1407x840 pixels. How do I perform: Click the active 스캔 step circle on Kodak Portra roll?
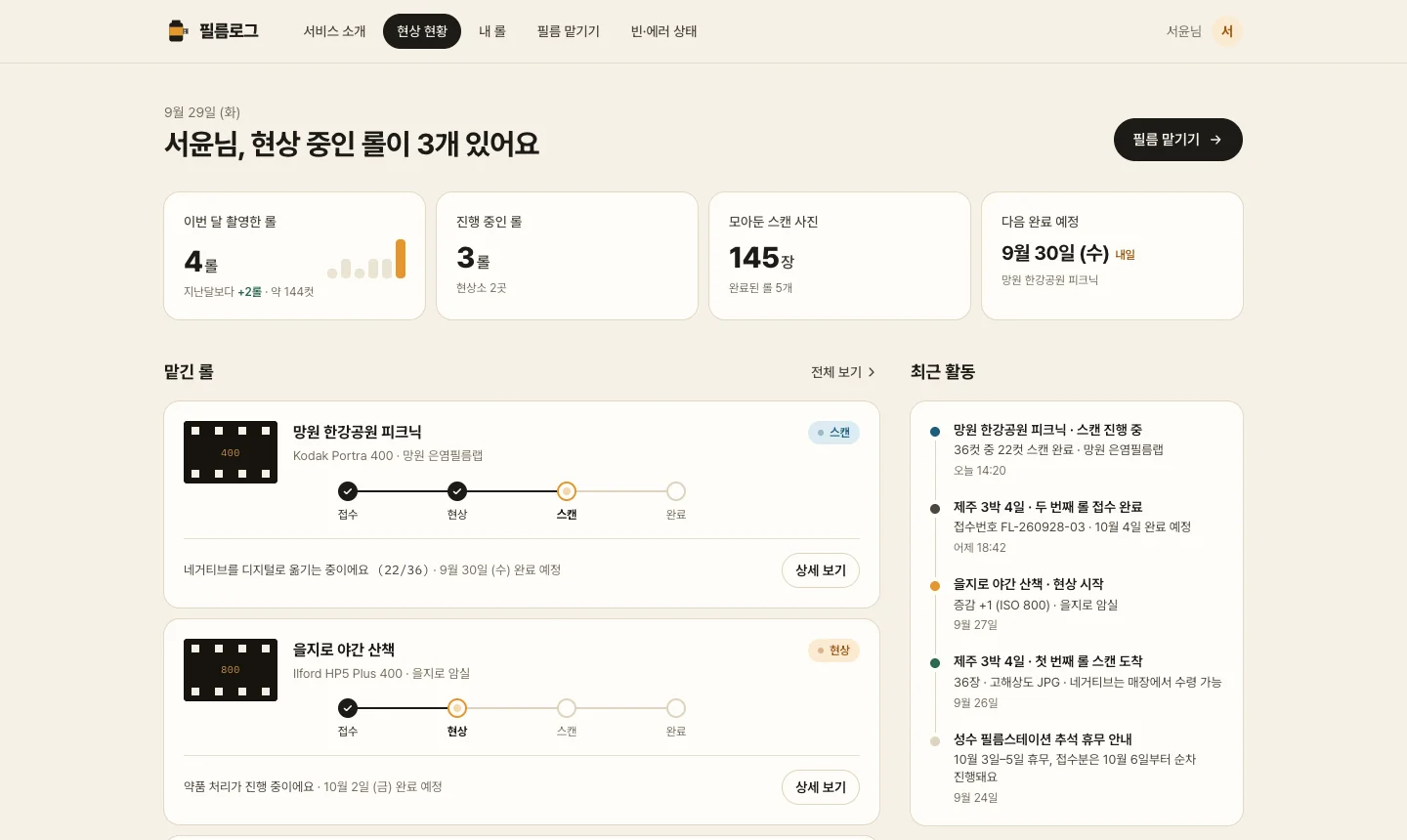567,491
